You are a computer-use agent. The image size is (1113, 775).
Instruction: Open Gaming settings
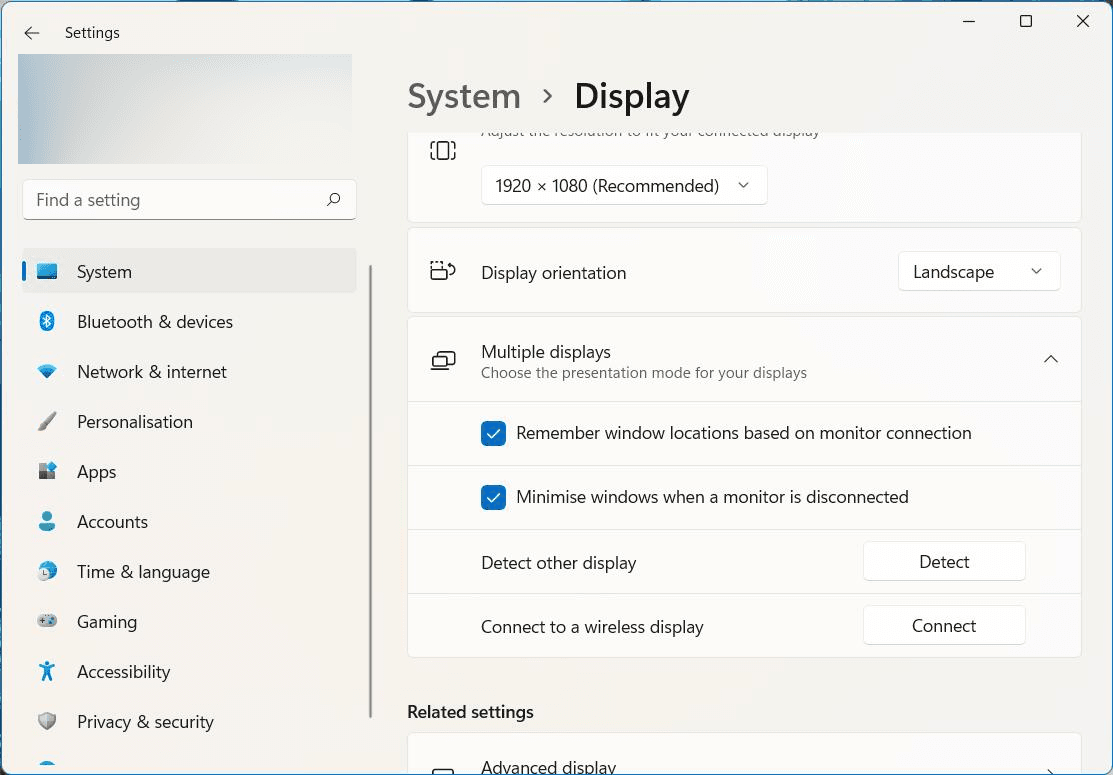pyautogui.click(x=190, y=622)
